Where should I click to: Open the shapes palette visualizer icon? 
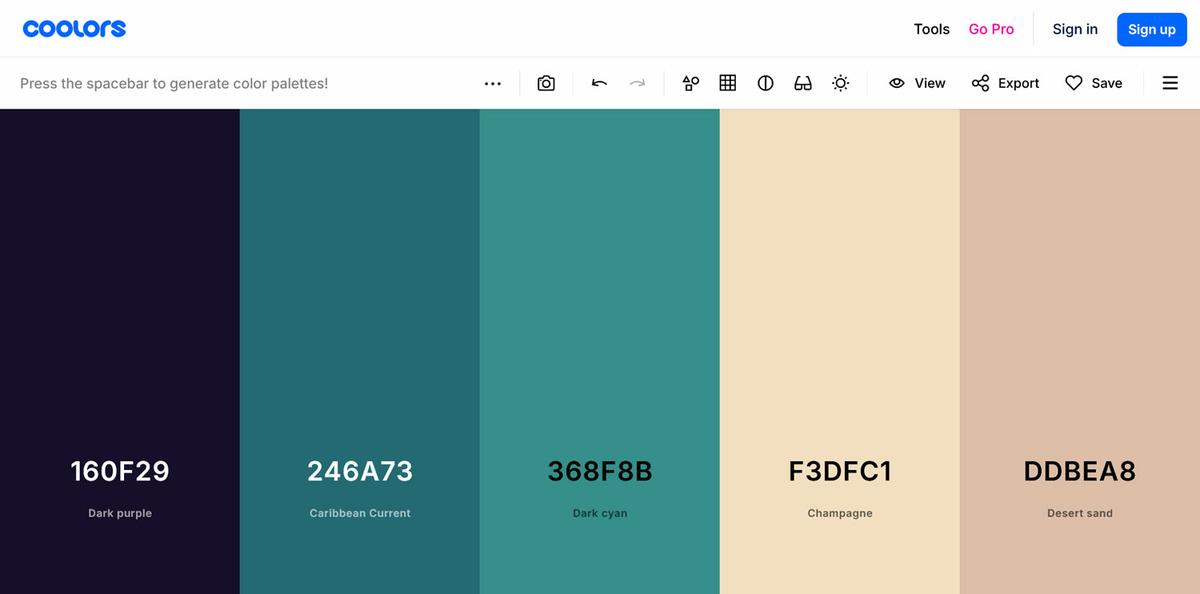[x=691, y=83]
